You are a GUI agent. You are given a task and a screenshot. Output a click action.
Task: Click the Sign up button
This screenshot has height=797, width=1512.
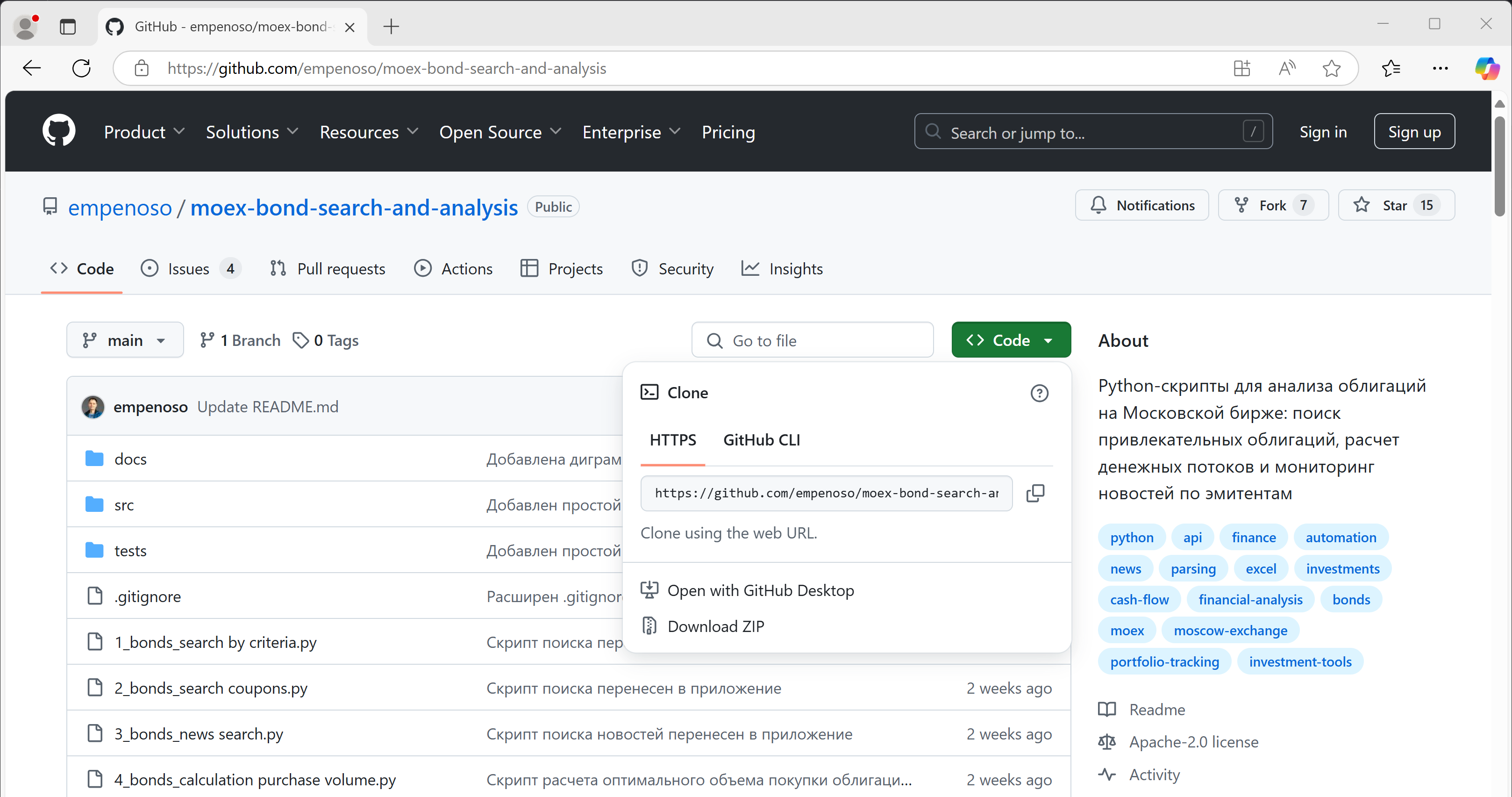pos(1413,131)
